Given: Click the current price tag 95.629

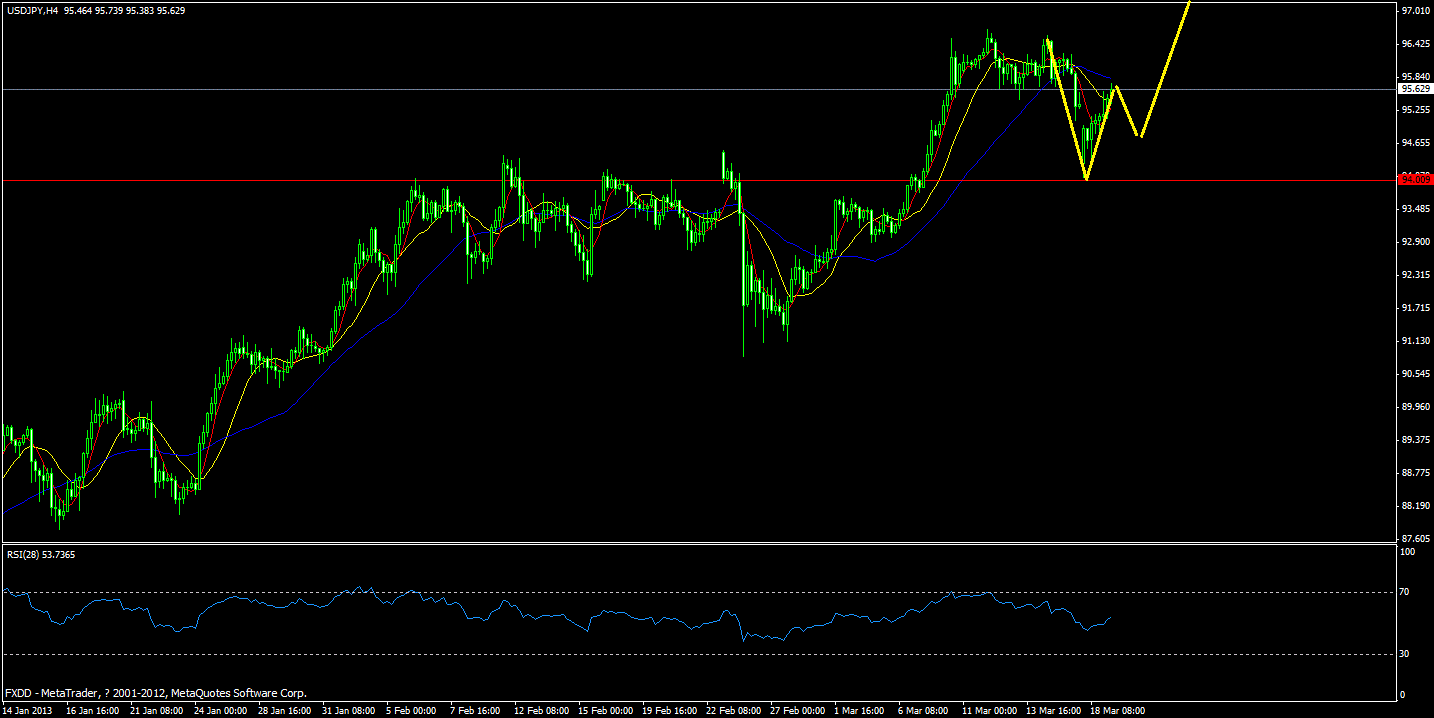Looking at the screenshot, I should [x=1415, y=89].
